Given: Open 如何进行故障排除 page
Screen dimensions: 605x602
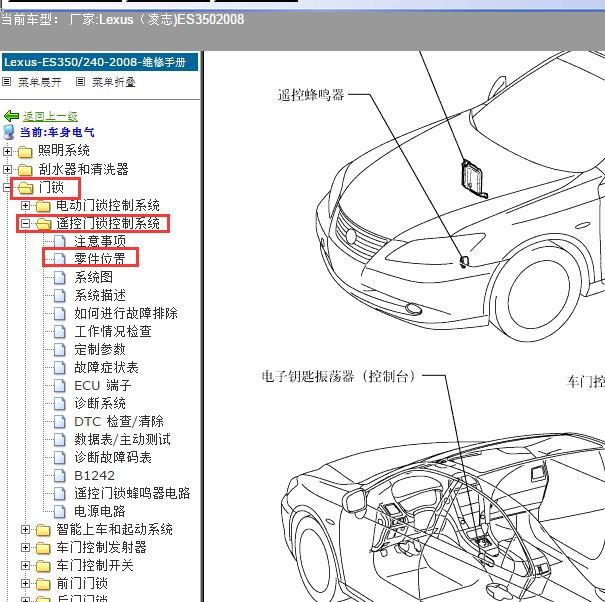Looking at the screenshot, I should point(126,313).
